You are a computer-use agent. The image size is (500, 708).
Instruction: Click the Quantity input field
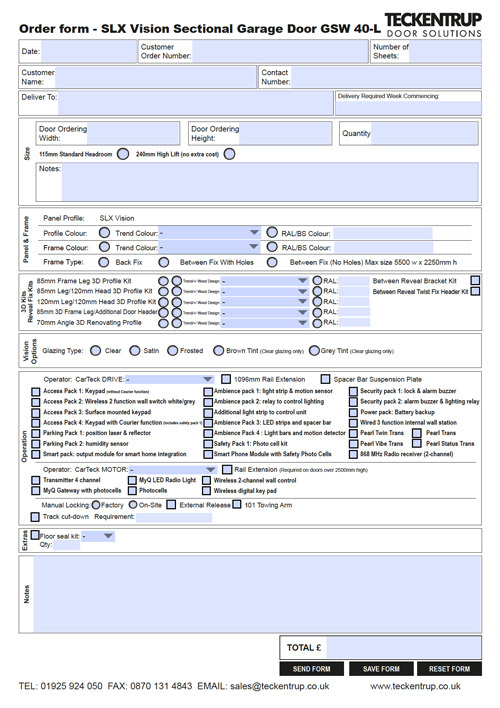(424, 133)
